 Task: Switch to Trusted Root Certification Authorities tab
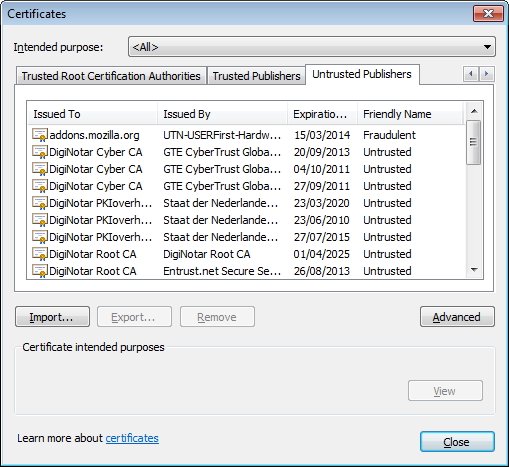coord(111,76)
